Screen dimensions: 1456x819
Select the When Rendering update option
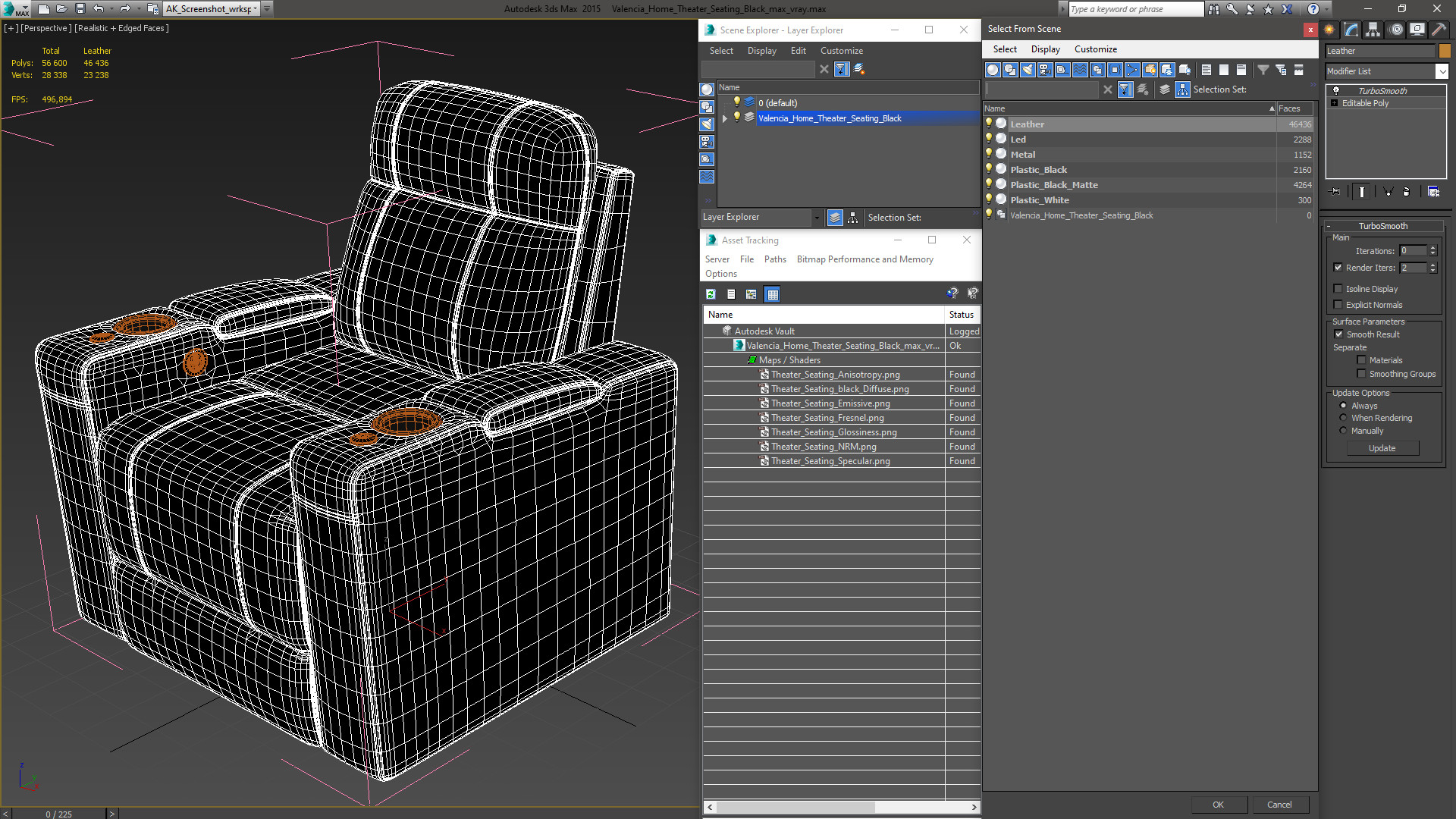(x=1344, y=418)
